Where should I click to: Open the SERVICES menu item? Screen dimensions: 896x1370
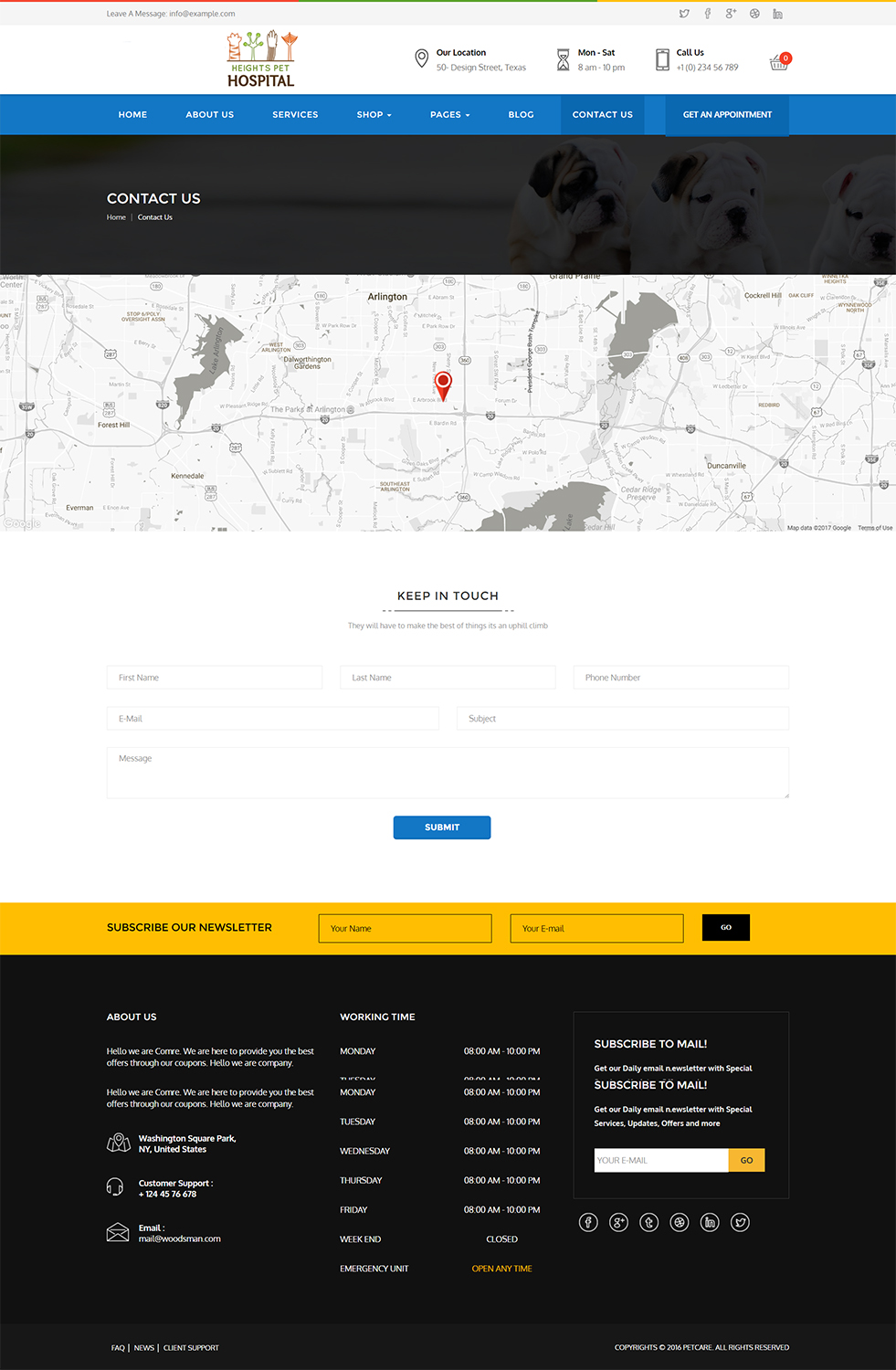tap(294, 114)
